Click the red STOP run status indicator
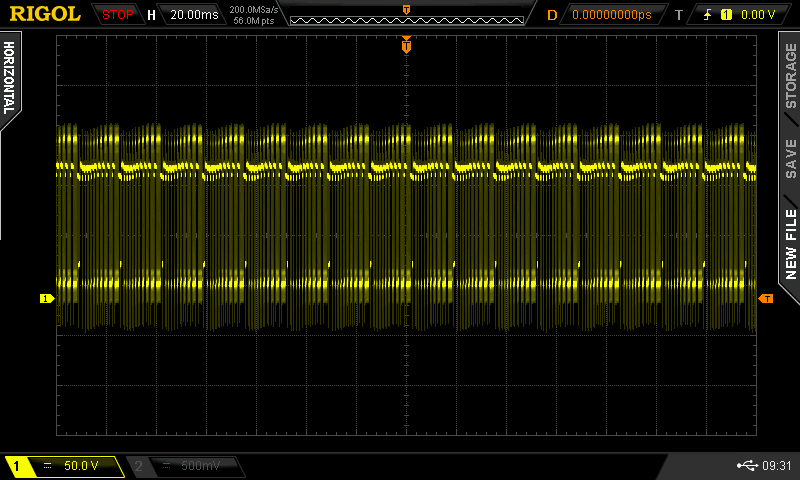 [x=118, y=15]
